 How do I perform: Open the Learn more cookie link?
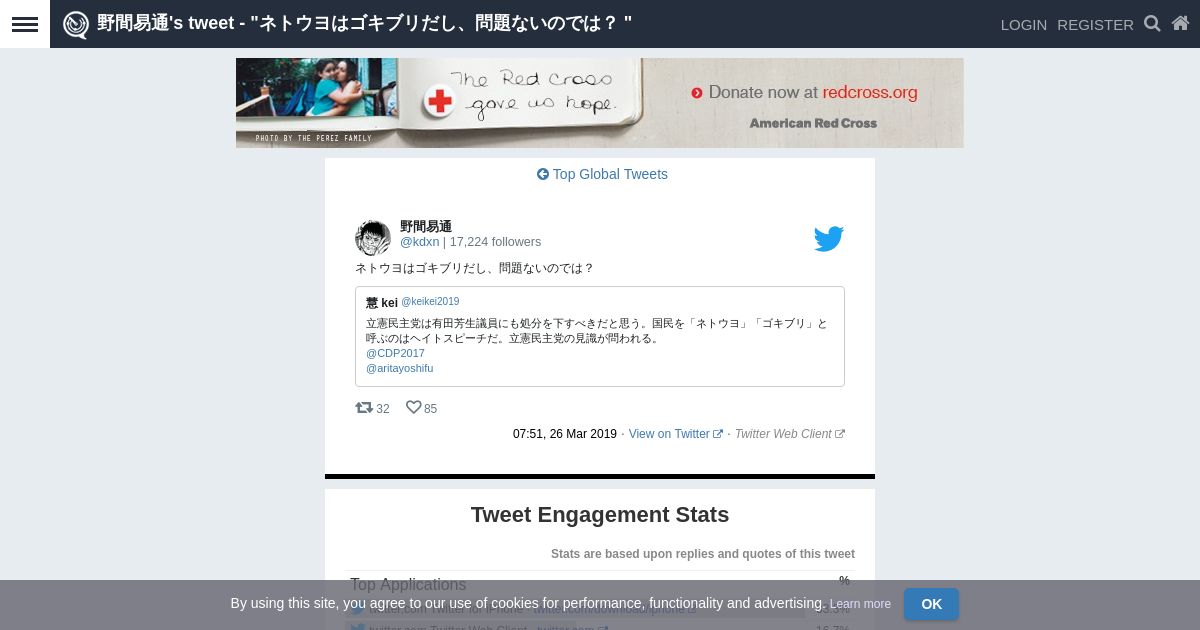(x=860, y=604)
